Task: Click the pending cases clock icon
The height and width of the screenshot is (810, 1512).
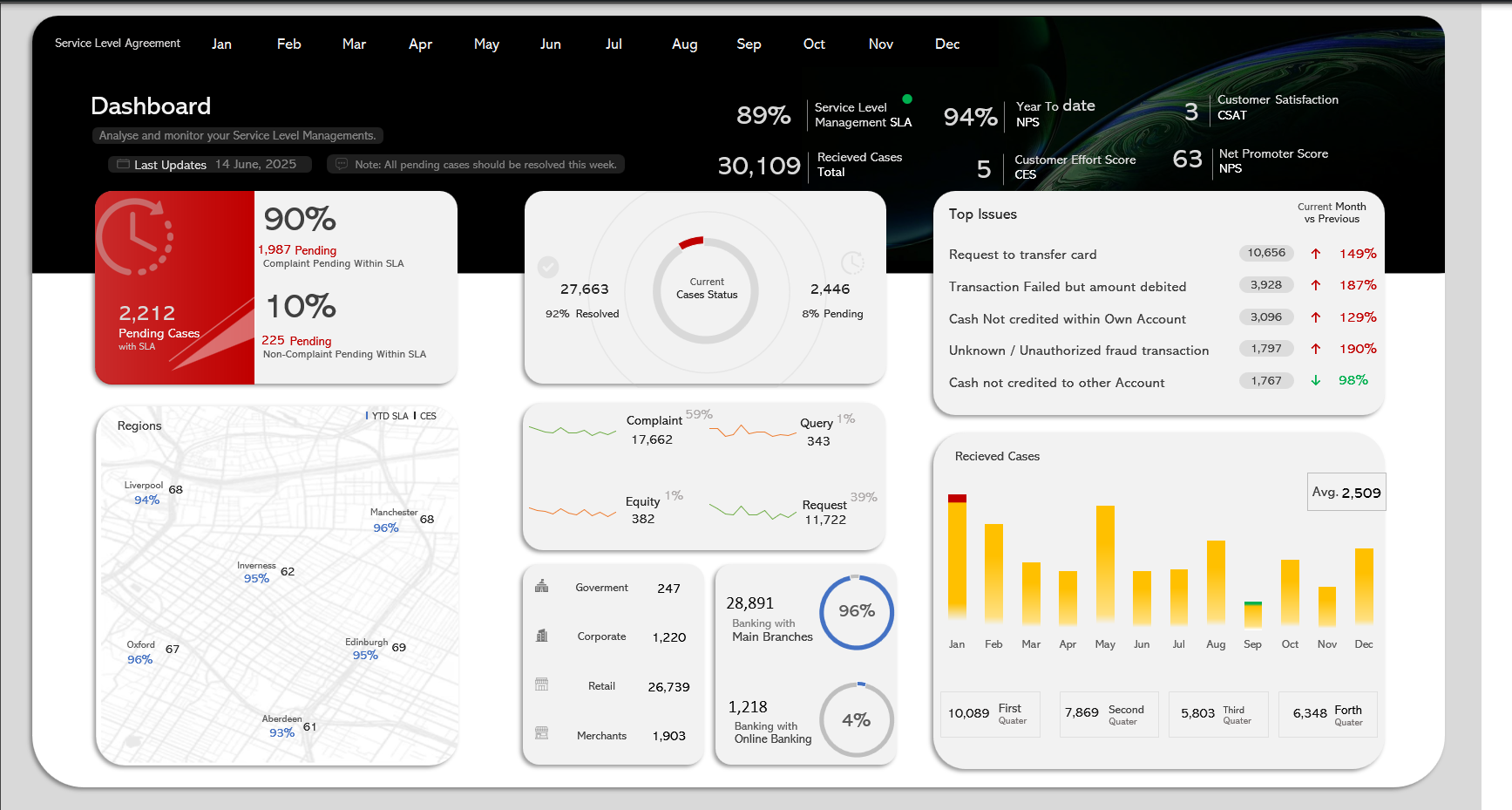Action: pos(852,262)
